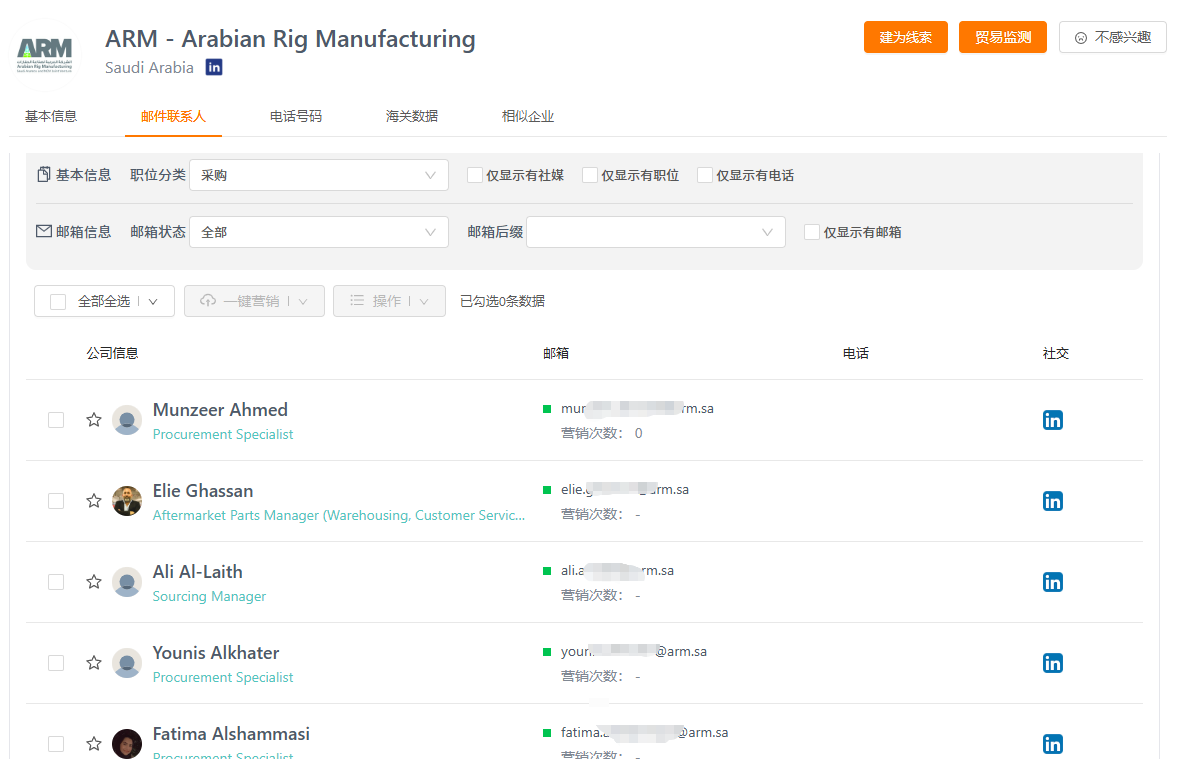Open the 邮箱后缀 dropdown
The width and height of the screenshot is (1181, 759).
click(x=656, y=232)
